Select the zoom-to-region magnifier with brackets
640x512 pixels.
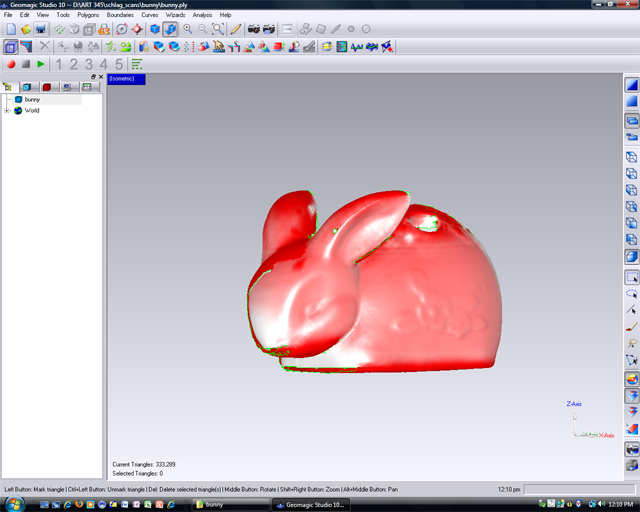tap(218, 29)
